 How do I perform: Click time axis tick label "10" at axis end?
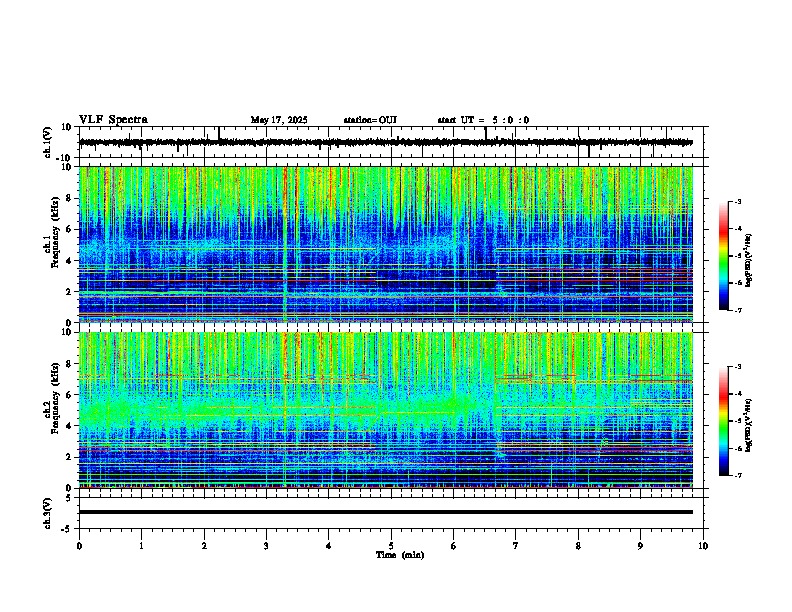(703, 546)
